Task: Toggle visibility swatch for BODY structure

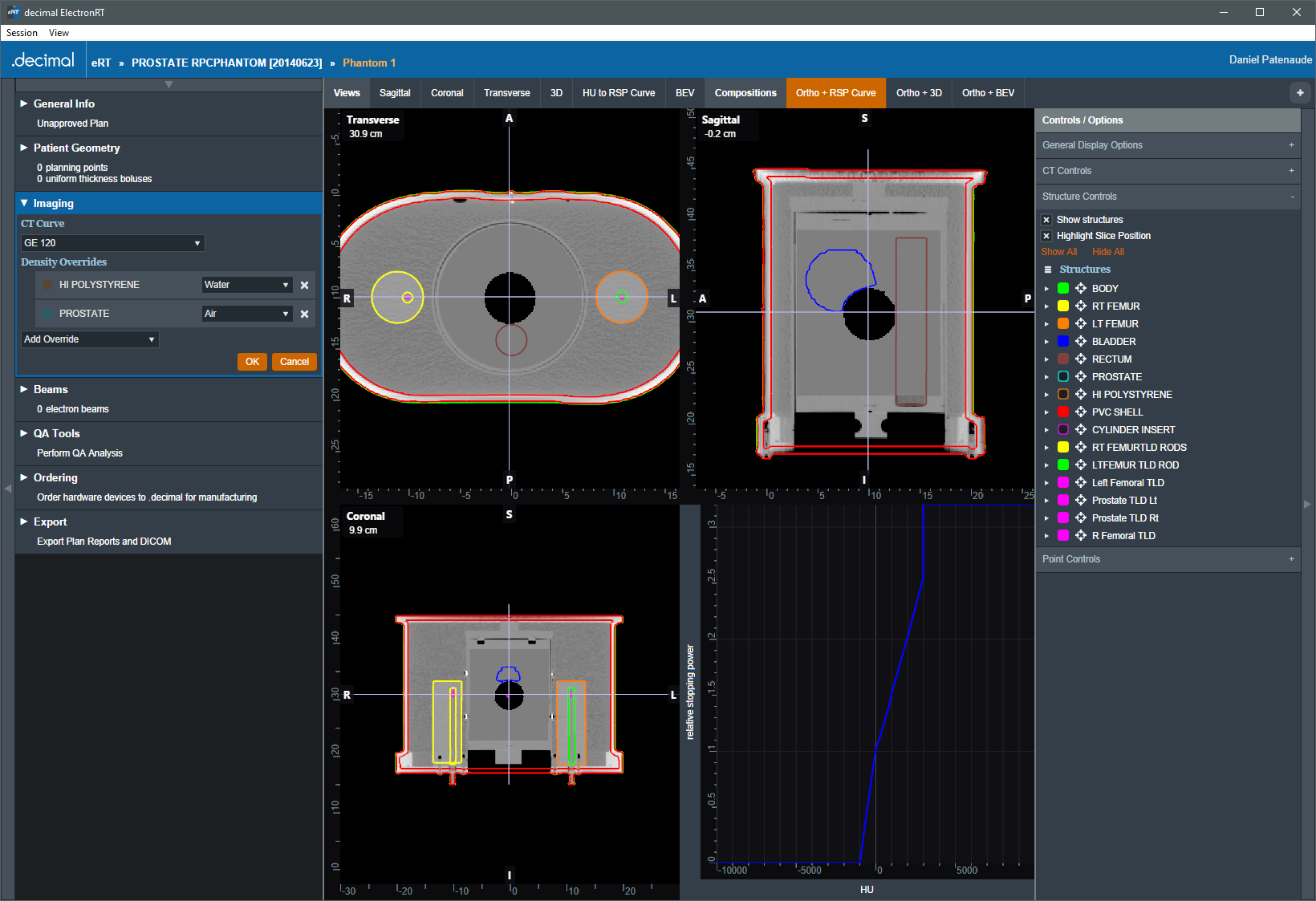Action: click(x=1063, y=289)
